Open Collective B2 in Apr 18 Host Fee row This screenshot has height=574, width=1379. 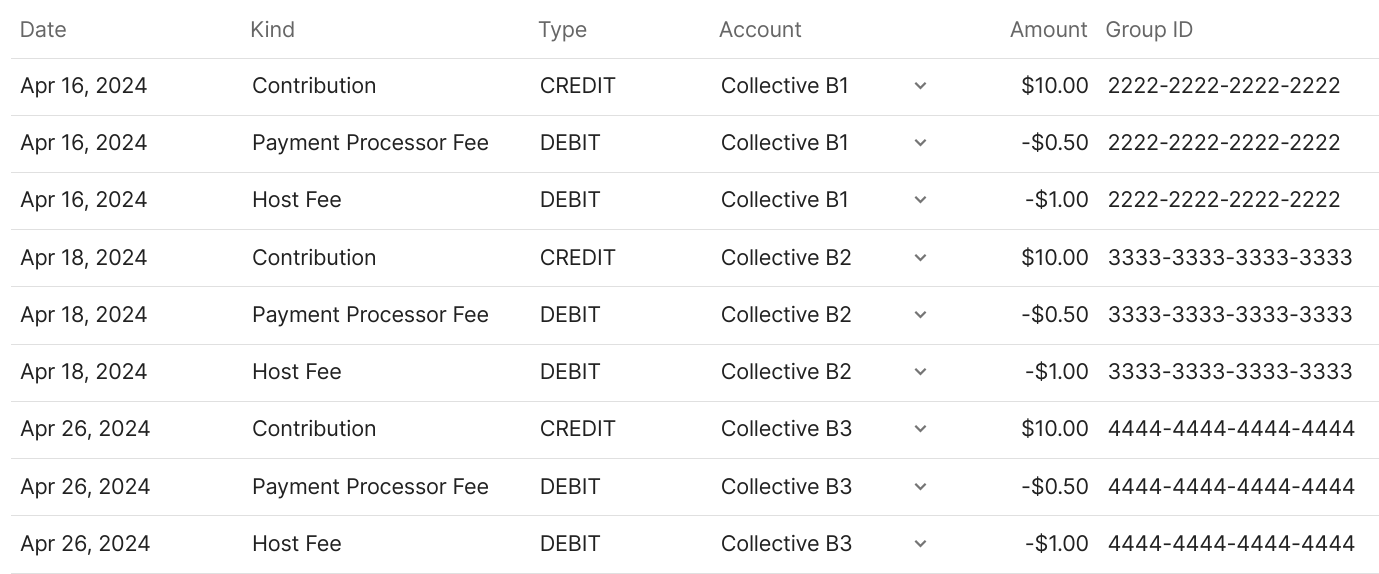786,372
